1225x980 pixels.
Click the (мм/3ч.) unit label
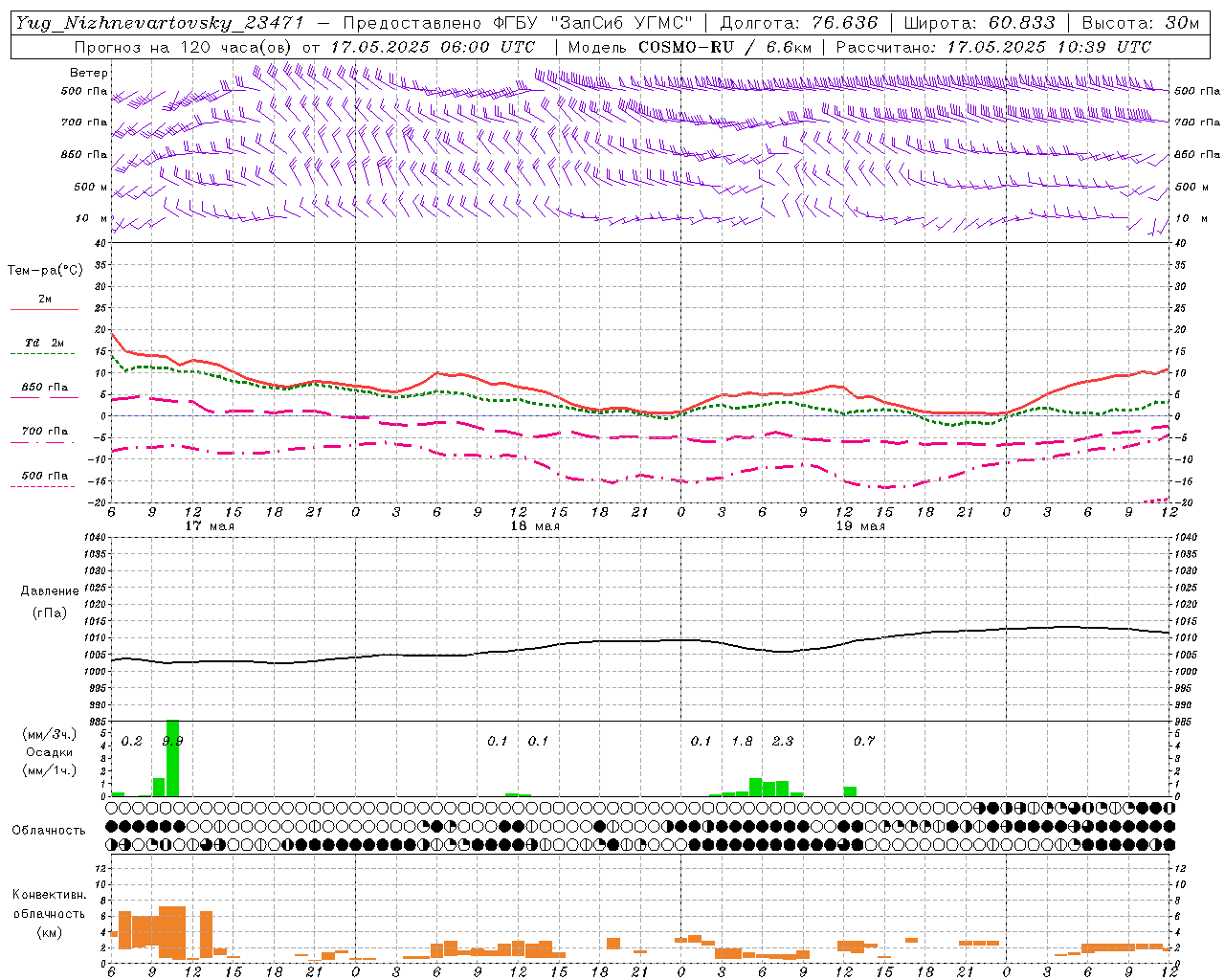coord(50,735)
